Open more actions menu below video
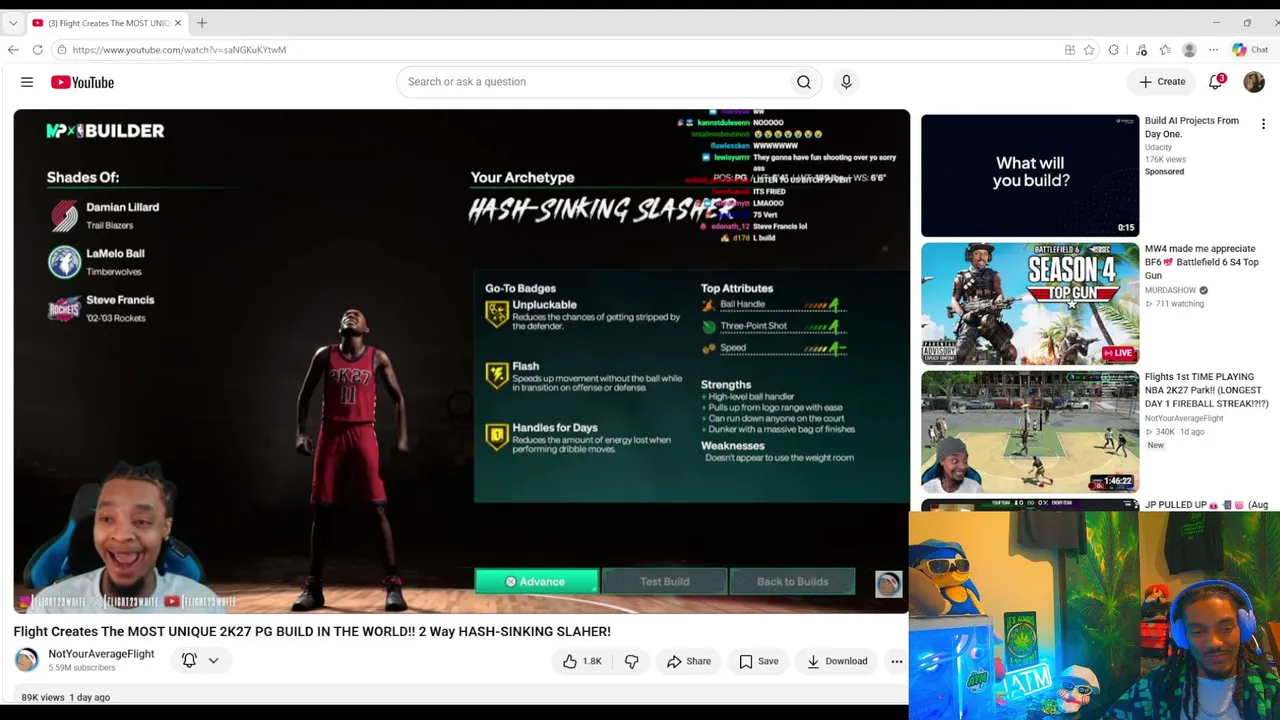 (896, 661)
